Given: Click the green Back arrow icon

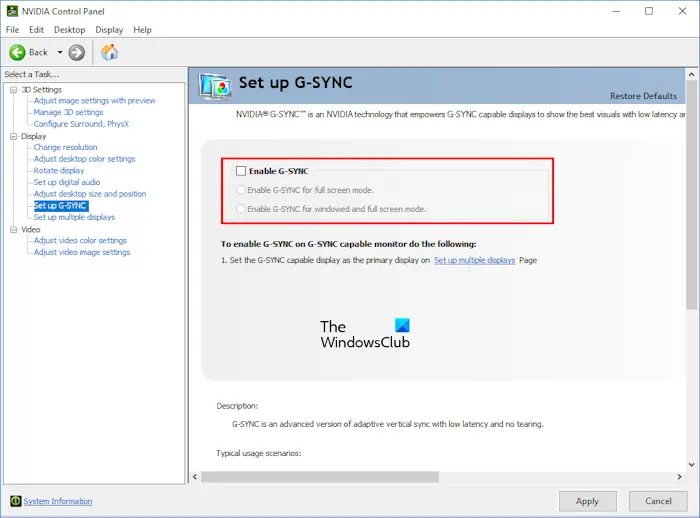Looking at the screenshot, I should tap(17, 53).
